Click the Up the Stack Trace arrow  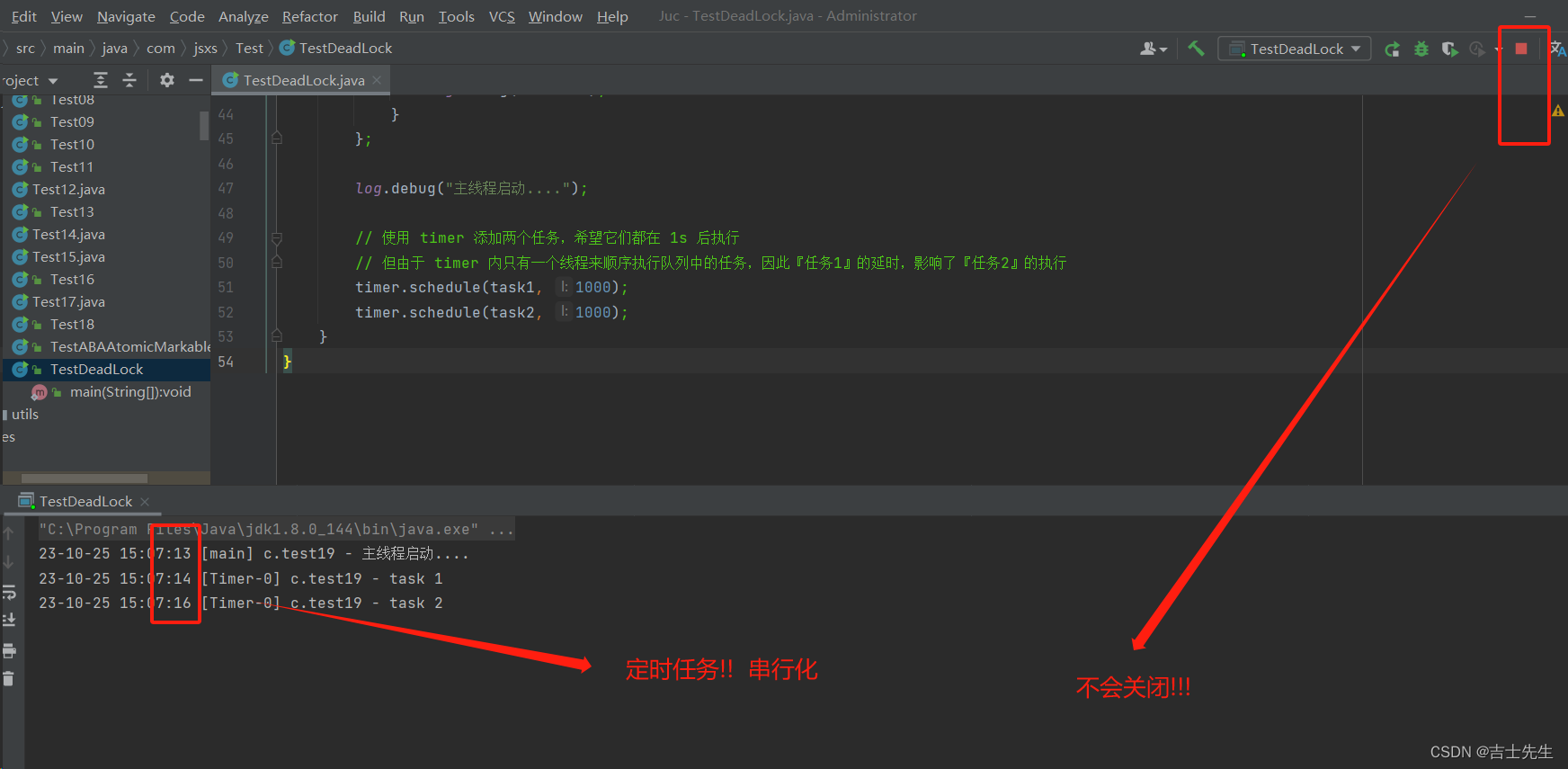click(9, 533)
